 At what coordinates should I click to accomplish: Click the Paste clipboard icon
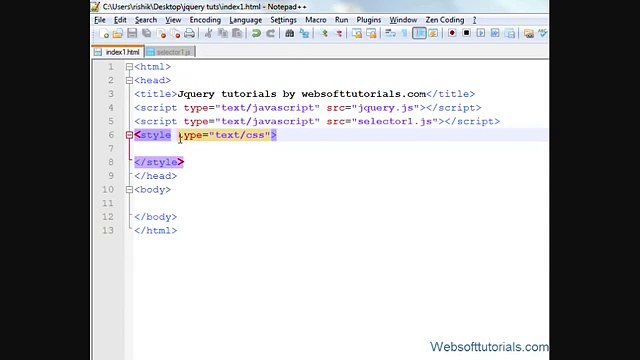click(237, 33)
